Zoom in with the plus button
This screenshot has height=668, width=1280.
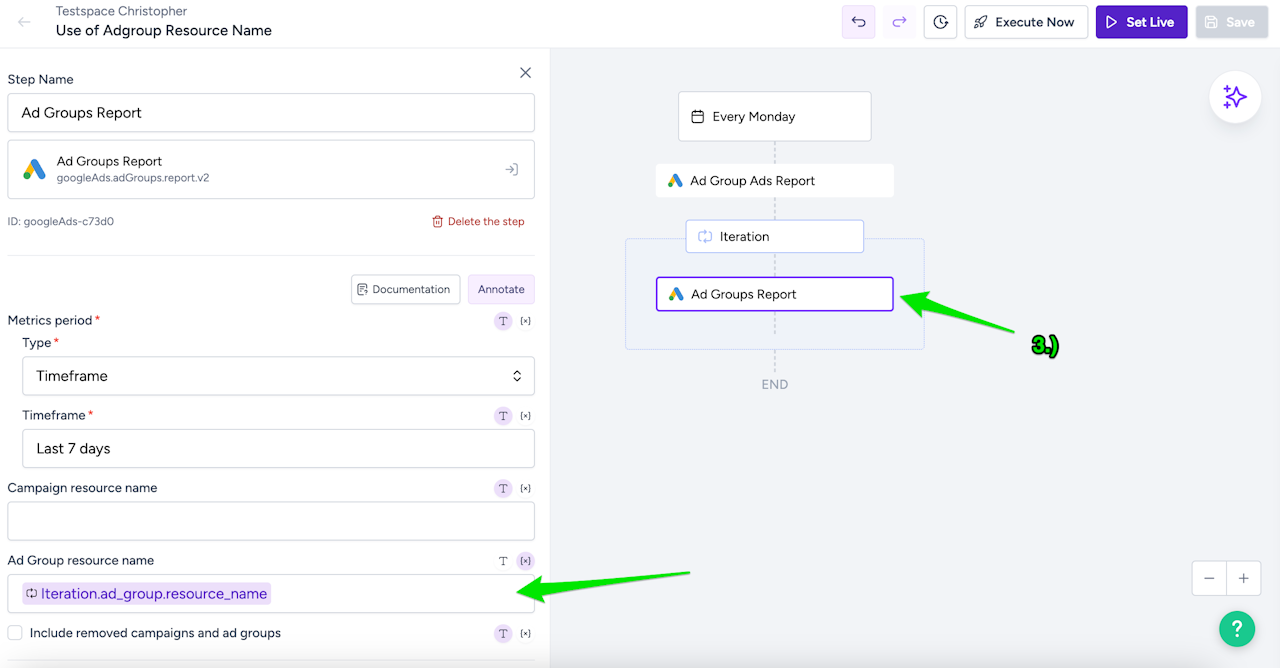pos(1244,578)
